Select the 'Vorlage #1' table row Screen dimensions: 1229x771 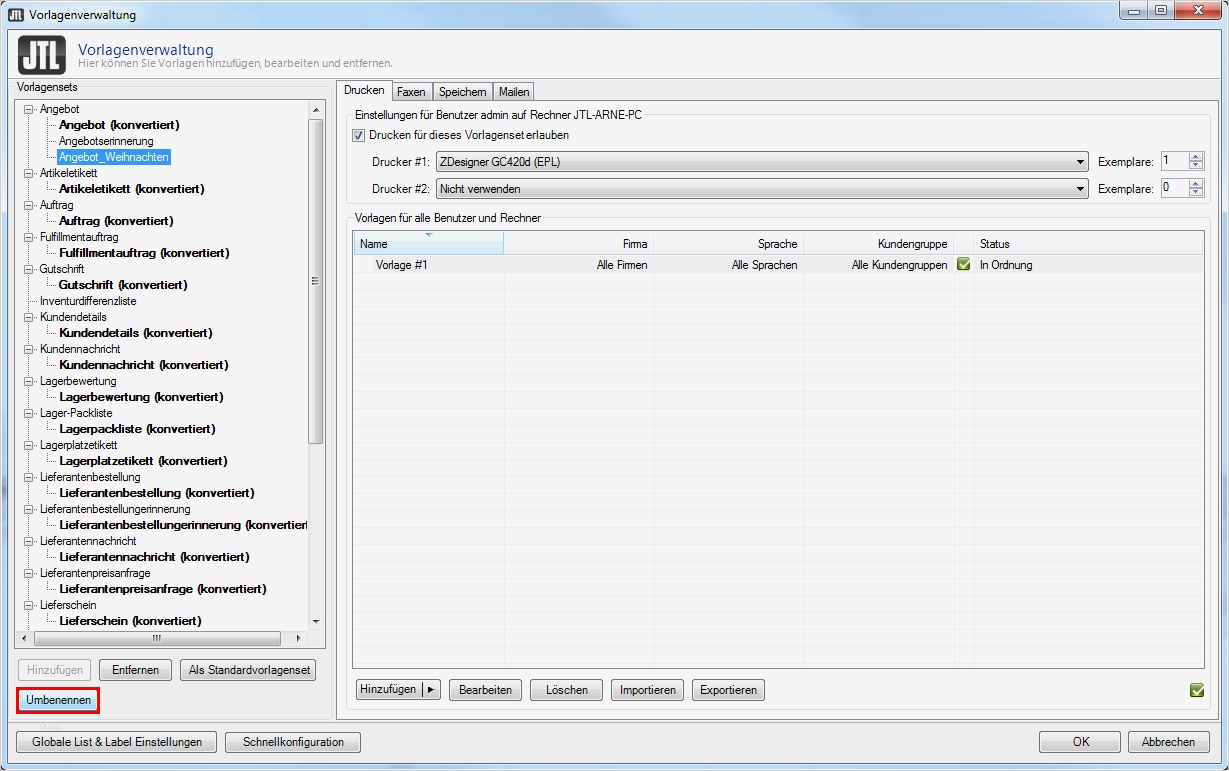click(778, 265)
